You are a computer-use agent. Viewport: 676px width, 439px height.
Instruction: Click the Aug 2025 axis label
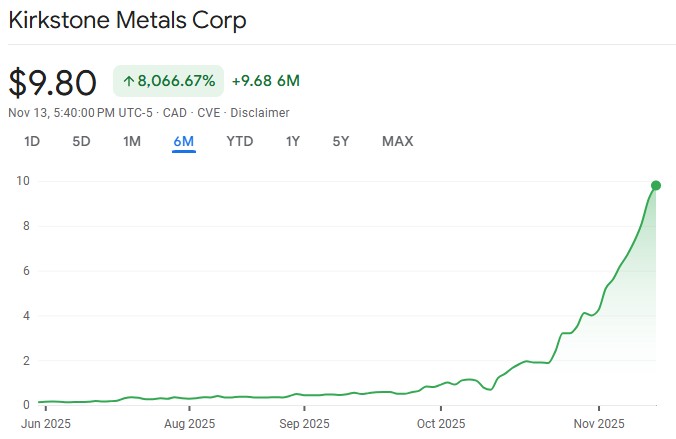click(188, 424)
